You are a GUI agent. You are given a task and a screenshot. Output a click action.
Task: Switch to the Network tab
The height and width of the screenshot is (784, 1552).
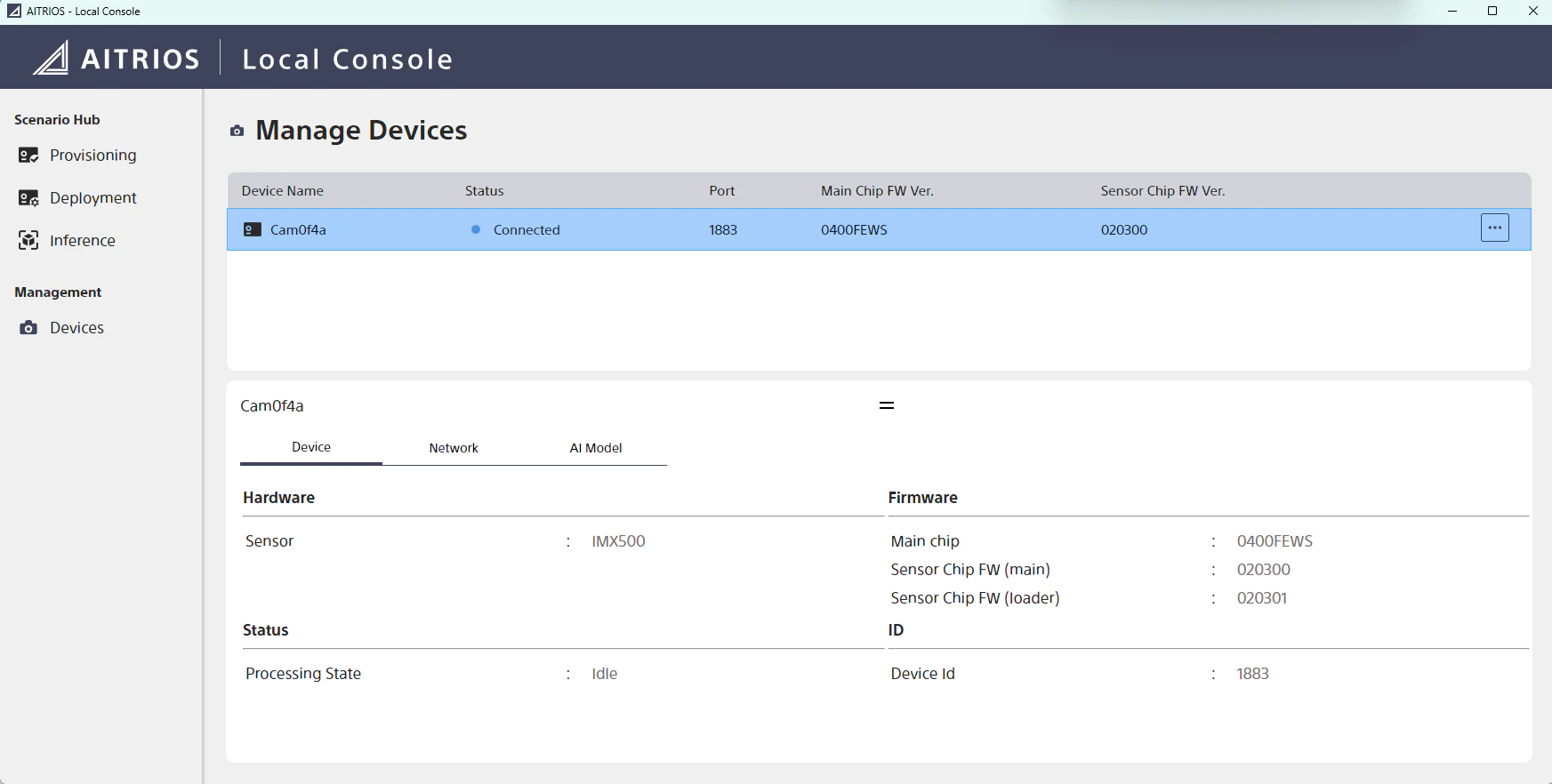coord(454,448)
